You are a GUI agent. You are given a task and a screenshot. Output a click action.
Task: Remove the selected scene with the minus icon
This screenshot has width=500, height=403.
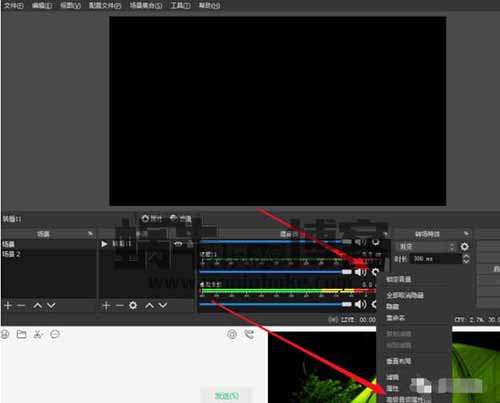21,305
